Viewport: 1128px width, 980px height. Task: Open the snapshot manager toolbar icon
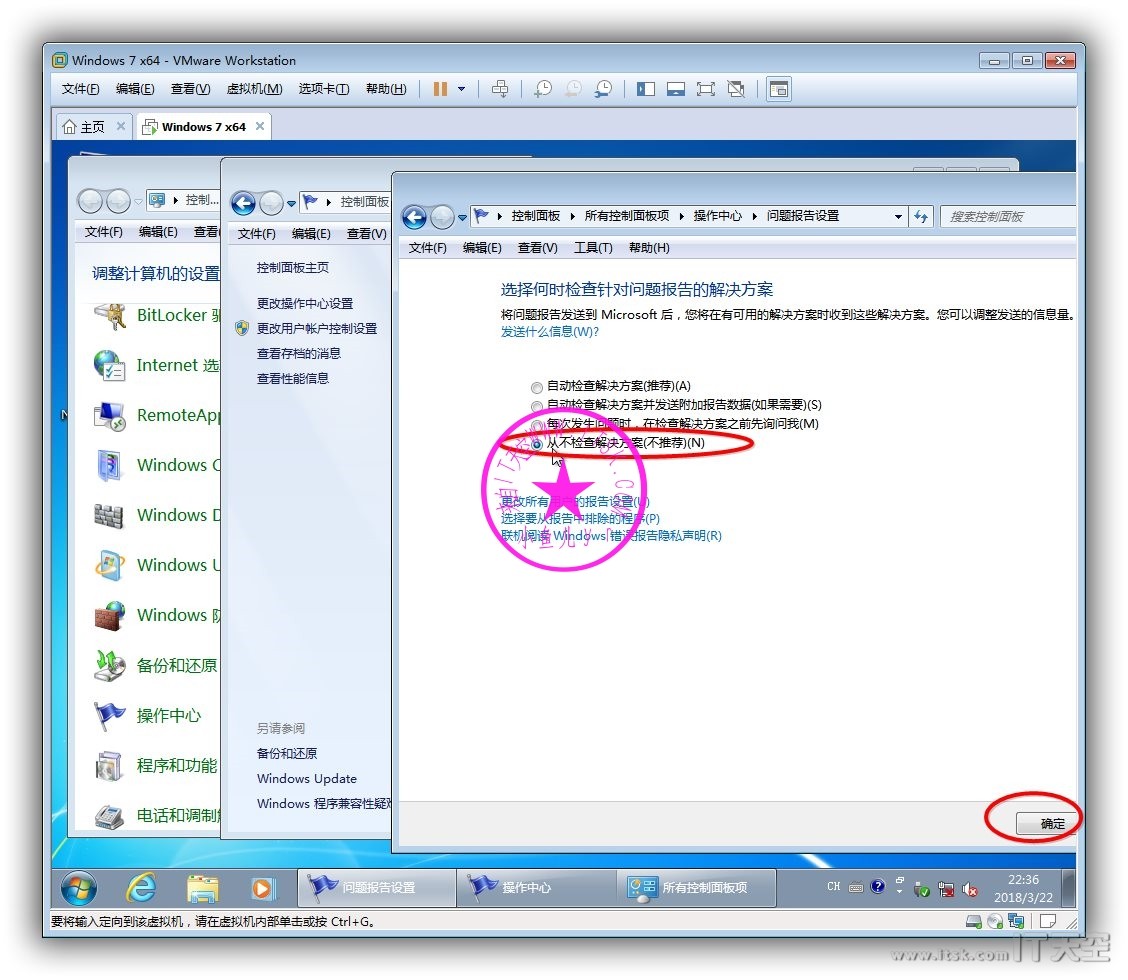(x=603, y=89)
